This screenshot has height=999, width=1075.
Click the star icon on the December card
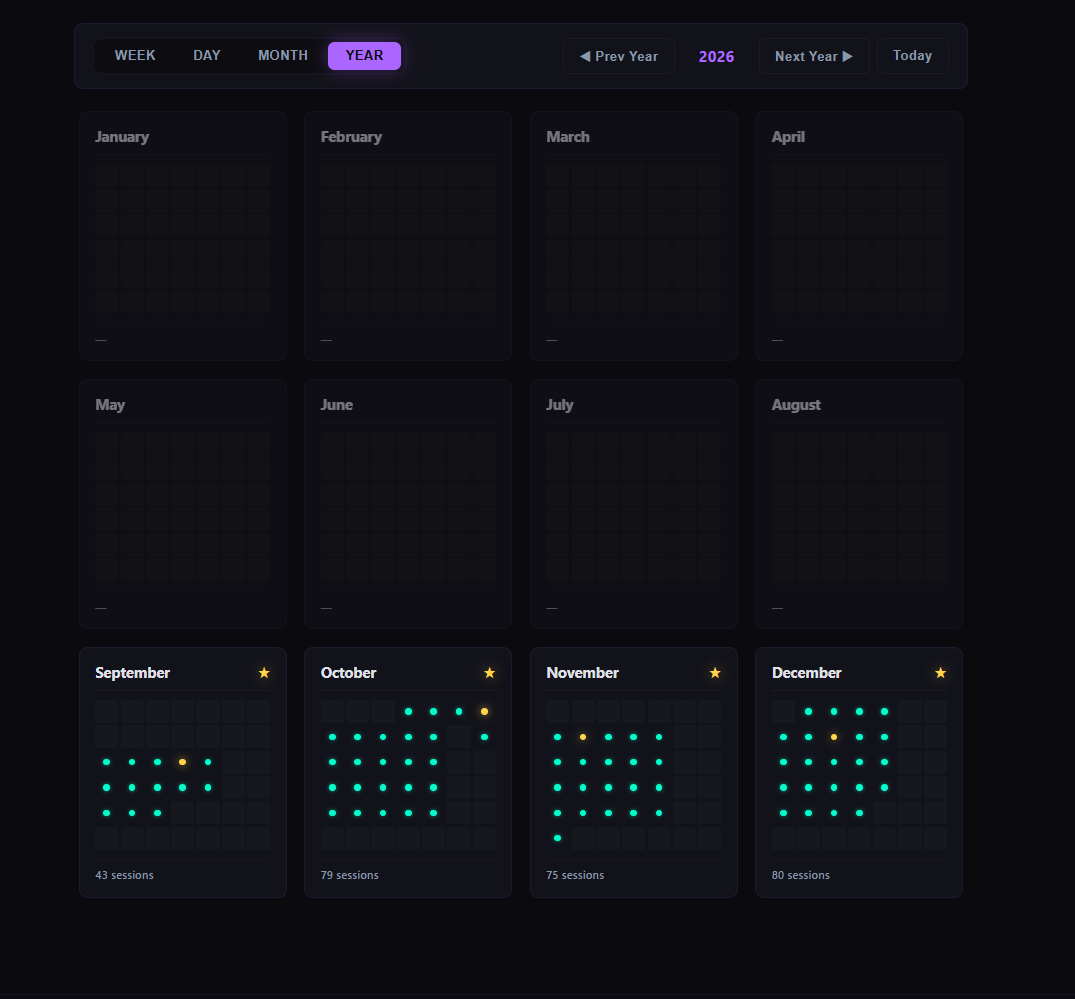941,673
